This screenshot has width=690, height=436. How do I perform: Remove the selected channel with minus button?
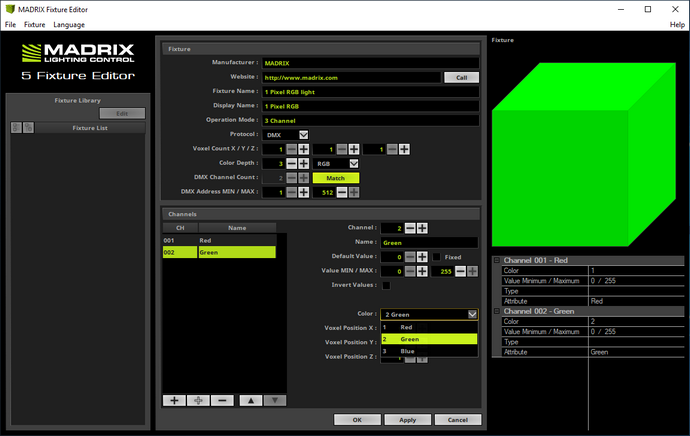tap(222, 400)
